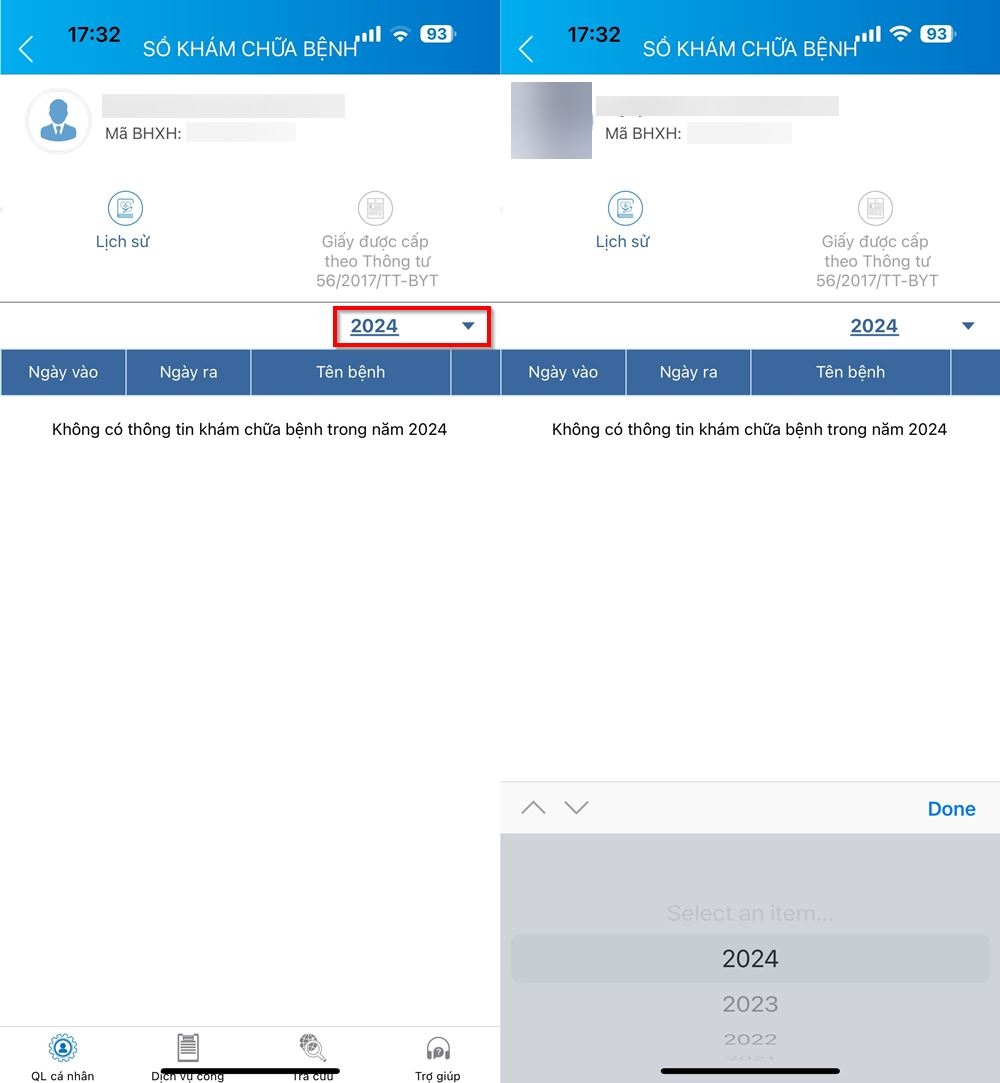
Task: Tap picker previous-field up chevron
Action: click(533, 807)
